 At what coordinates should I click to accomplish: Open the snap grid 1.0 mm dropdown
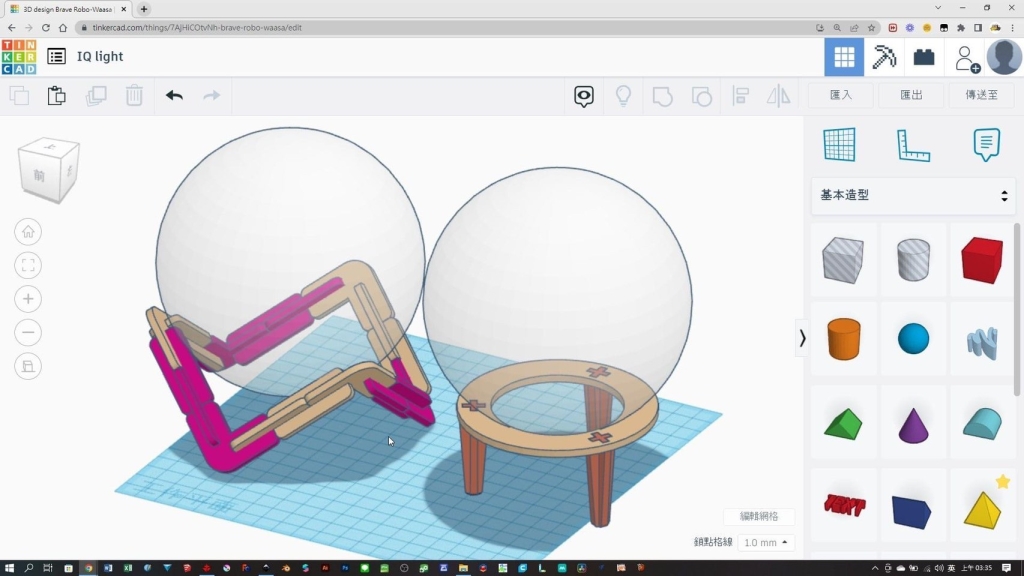[x=767, y=542]
